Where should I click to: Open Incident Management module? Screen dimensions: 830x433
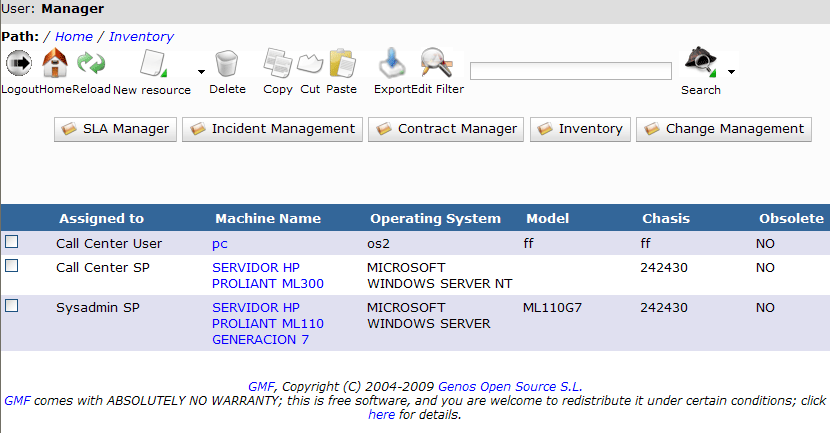pyautogui.click(x=272, y=129)
